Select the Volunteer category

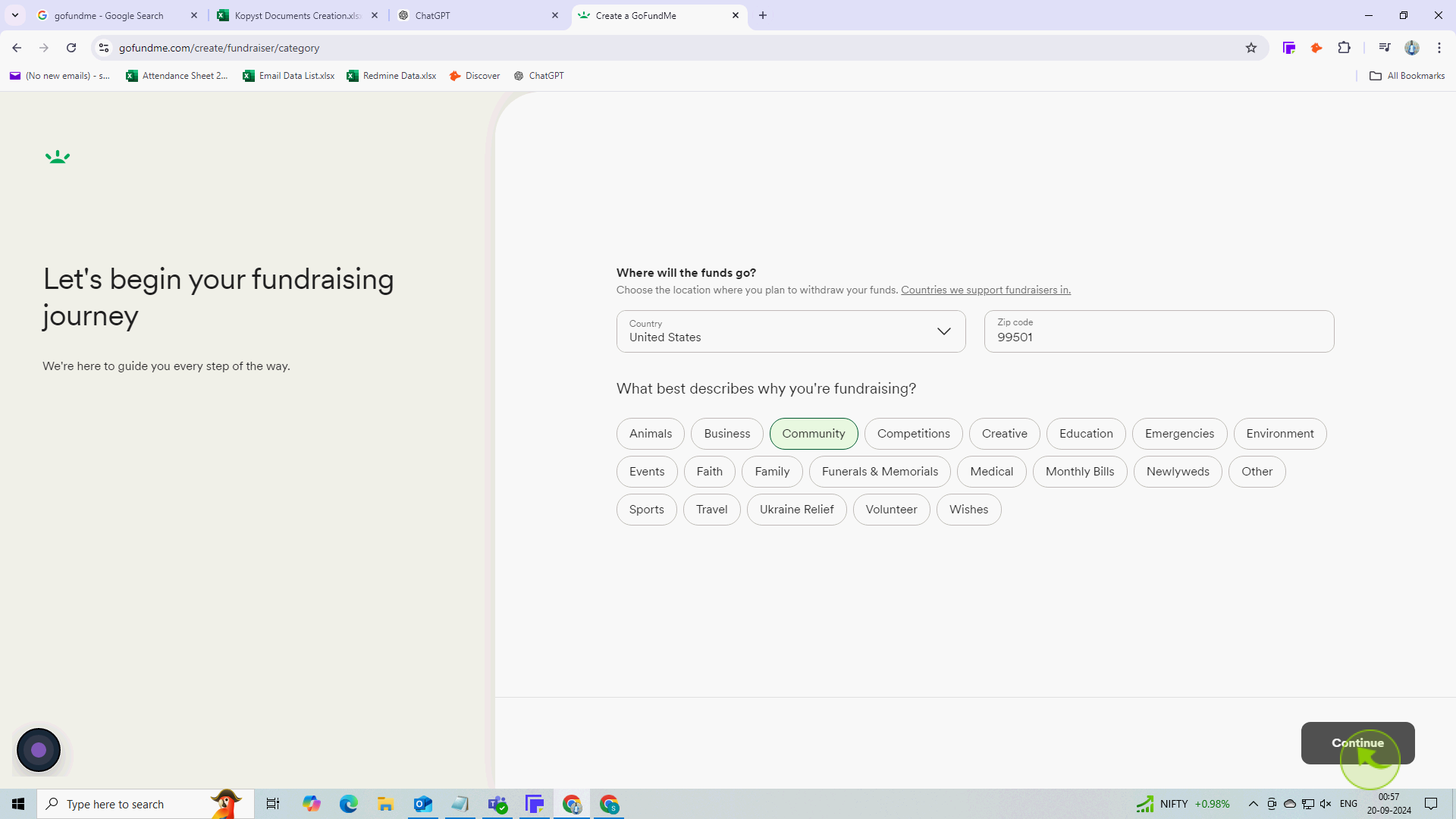pos(892,510)
